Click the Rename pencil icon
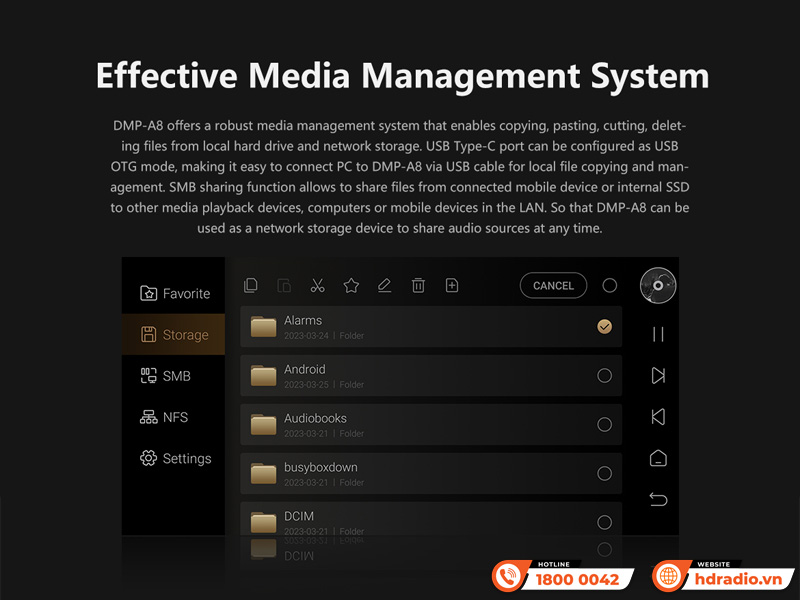Viewport: 800px width, 600px height. 385,286
